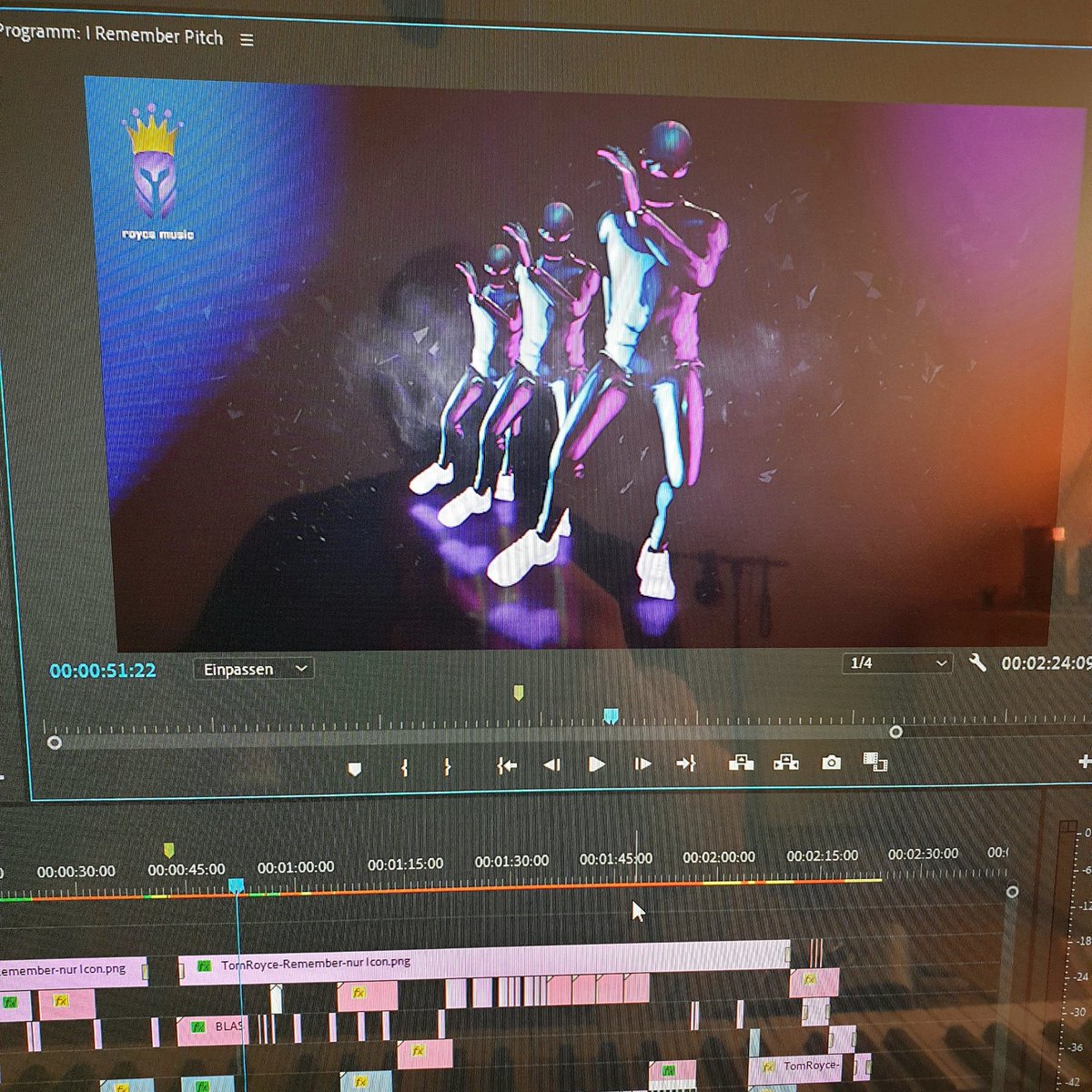Click the blue playhead in the monitor scrubber
Viewport: 1092px width, 1092px height.
pos(611,717)
